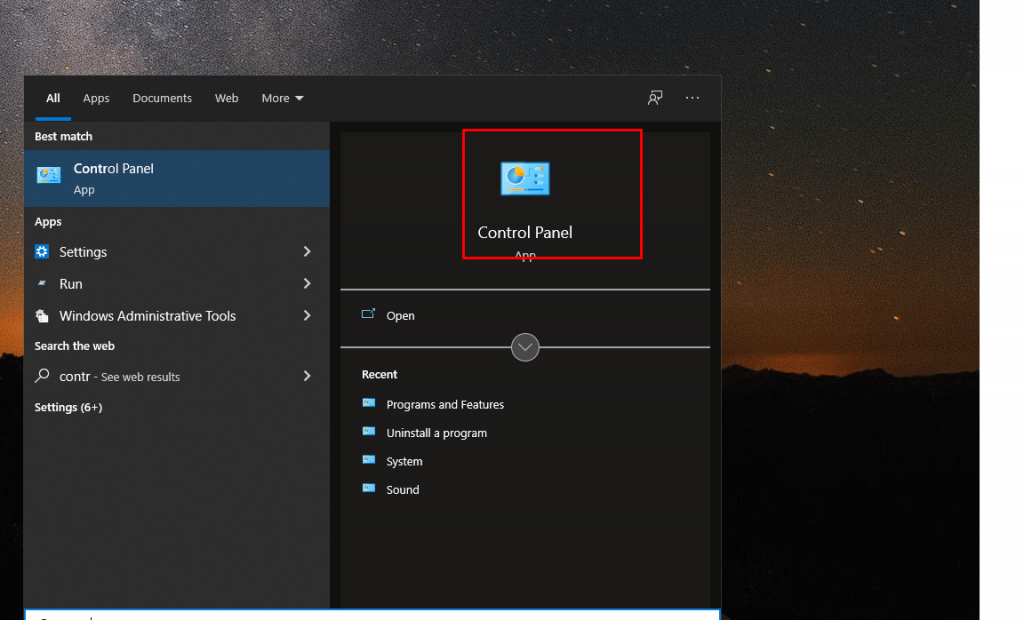The height and width of the screenshot is (620, 1024).
Task: Click the large Control Panel icon in preview
Action: (525, 178)
